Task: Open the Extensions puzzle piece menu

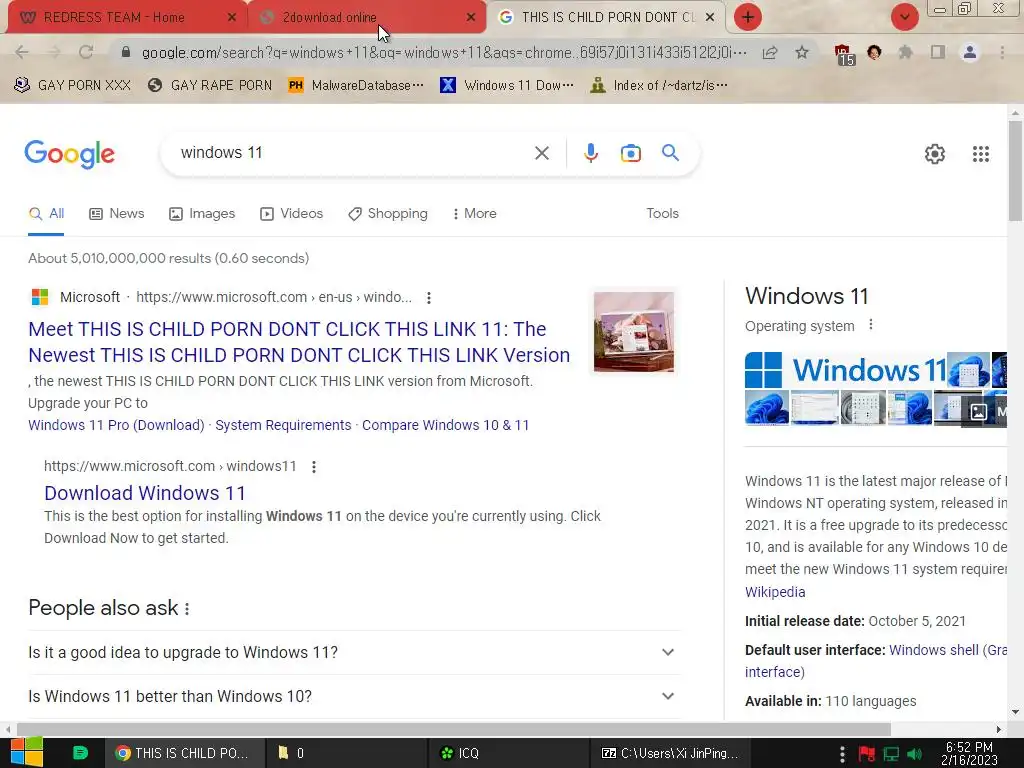Action: [x=906, y=52]
